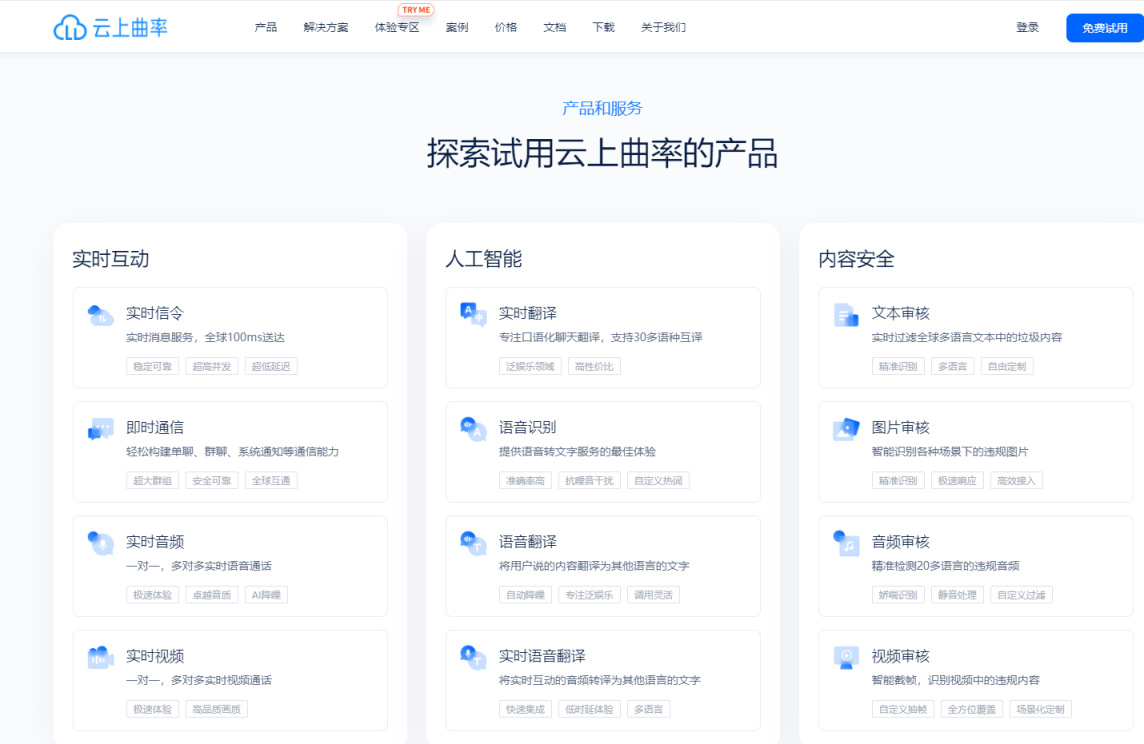
Task: Click the 文本审核 document icon
Action: pyautogui.click(x=844, y=314)
